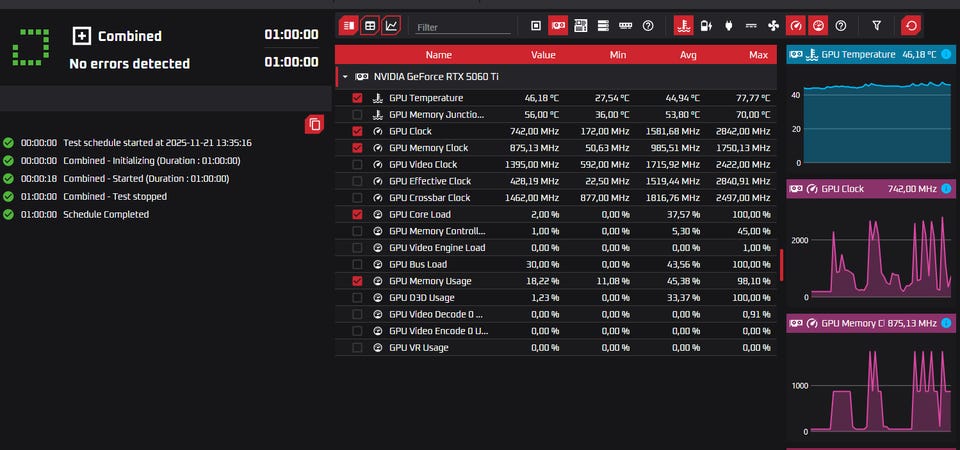Viewport: 960px width, 450px height.
Task: Toggle voltage sensor type filter
Action: [x=706, y=26]
